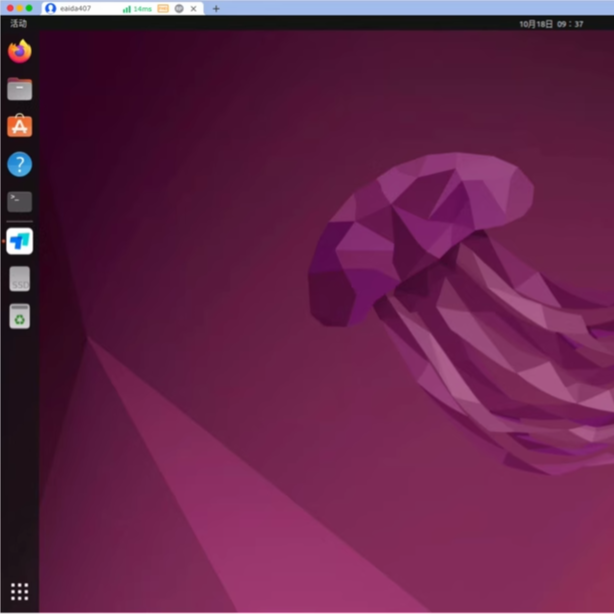Click the gray round icon in tab

point(179,9)
